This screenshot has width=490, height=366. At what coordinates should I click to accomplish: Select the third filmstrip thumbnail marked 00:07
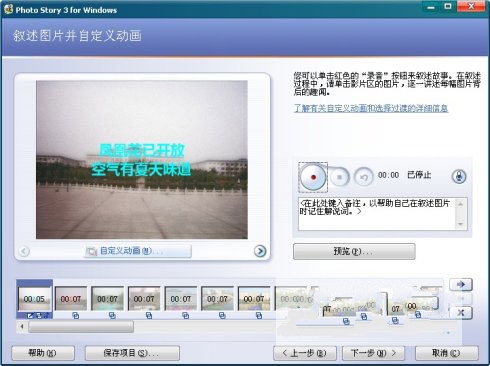point(107,299)
